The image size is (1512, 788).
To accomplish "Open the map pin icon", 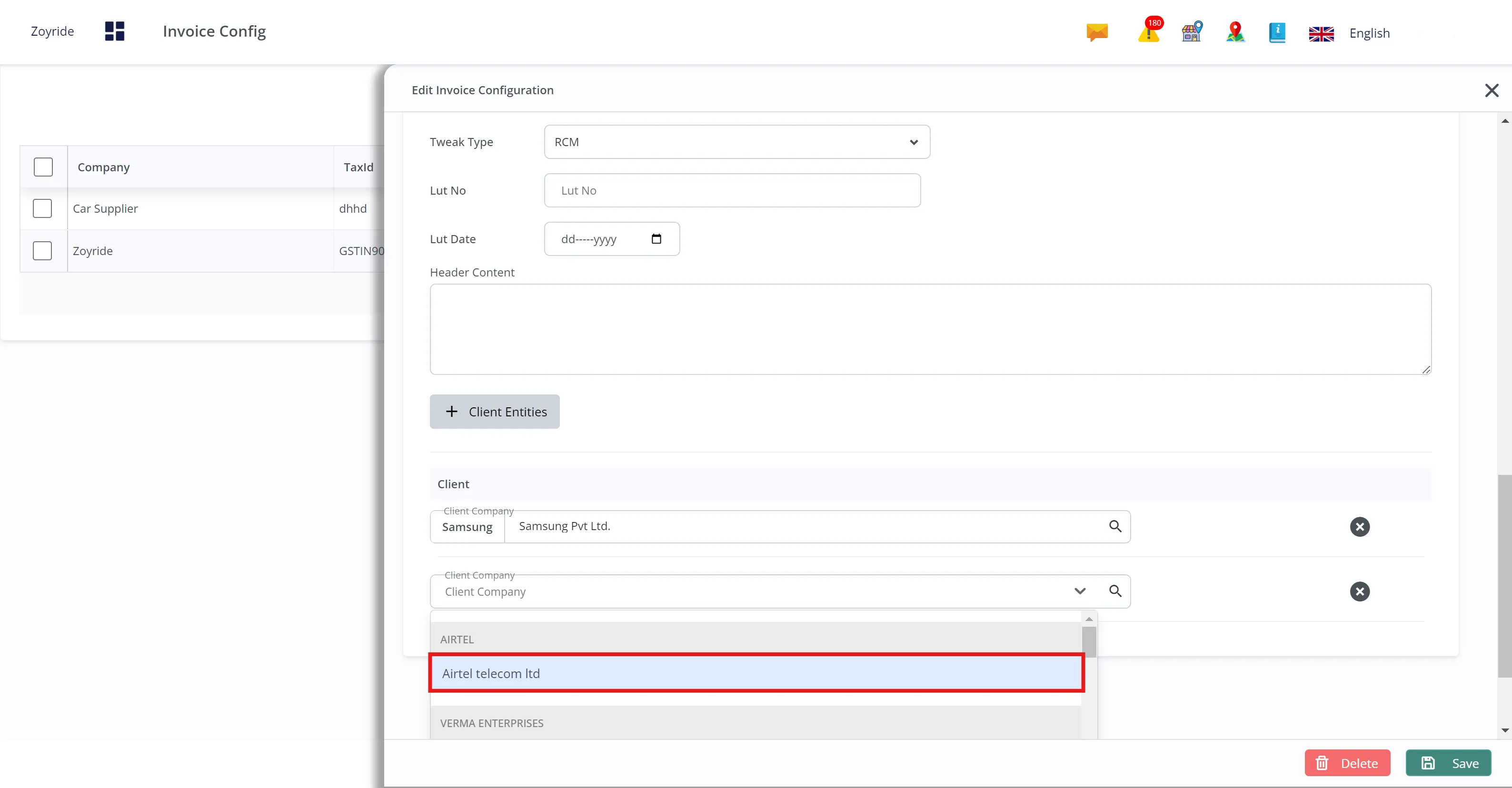I will point(1235,32).
